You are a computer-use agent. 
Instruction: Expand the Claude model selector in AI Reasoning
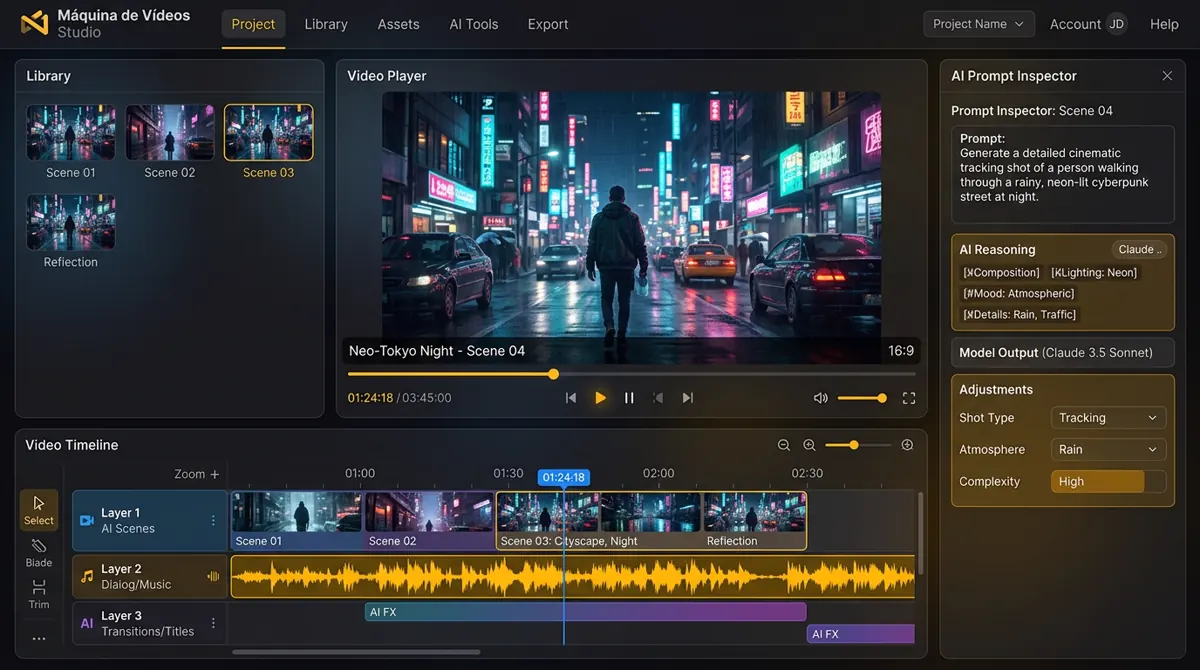[1140, 250]
